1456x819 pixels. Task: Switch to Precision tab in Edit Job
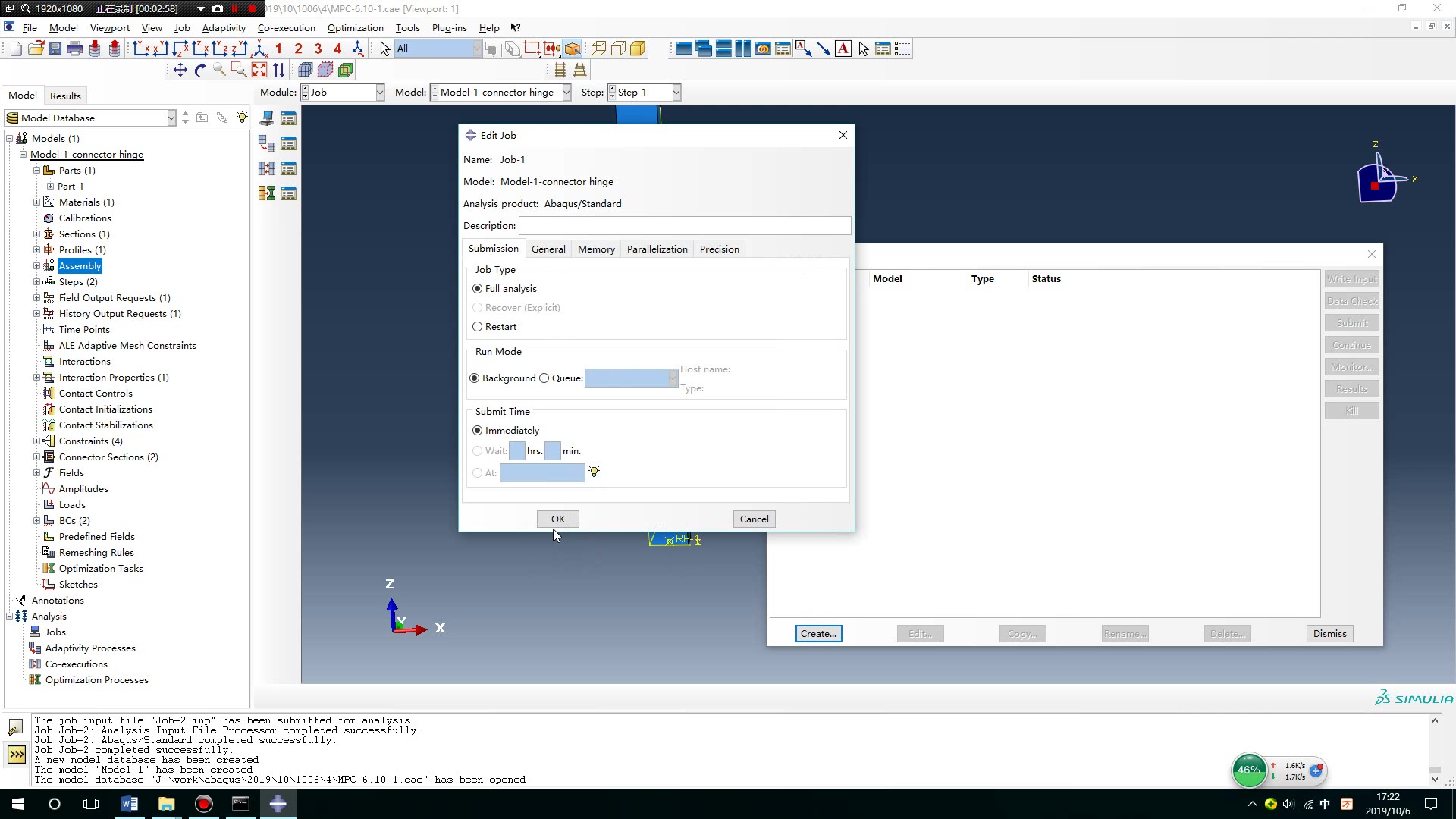pos(720,248)
